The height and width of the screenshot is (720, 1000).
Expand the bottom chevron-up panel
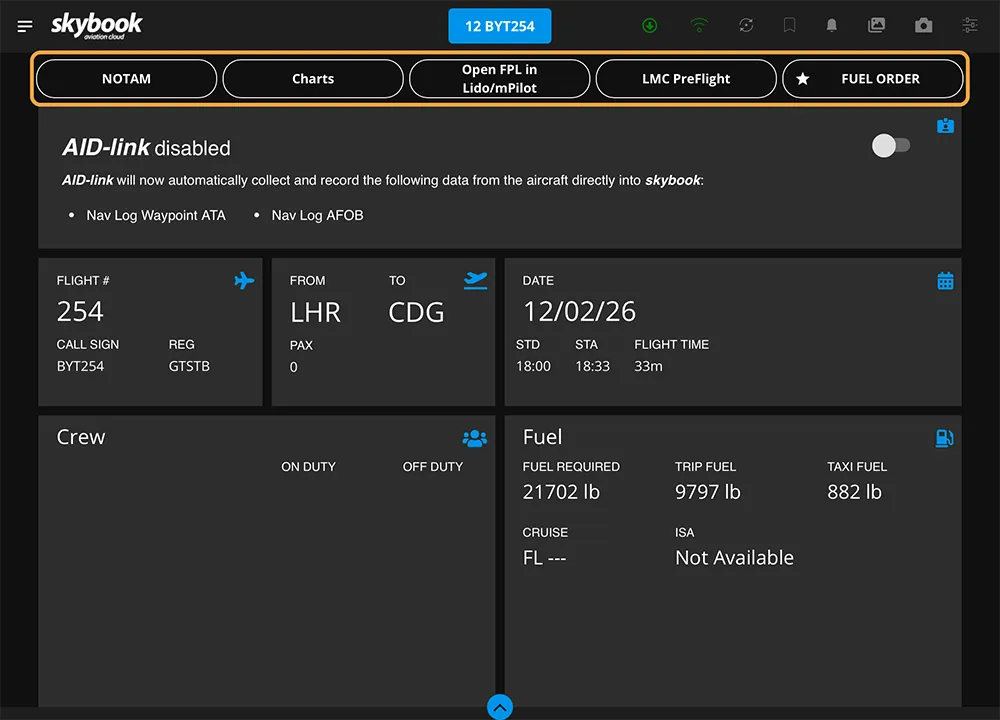click(500, 707)
